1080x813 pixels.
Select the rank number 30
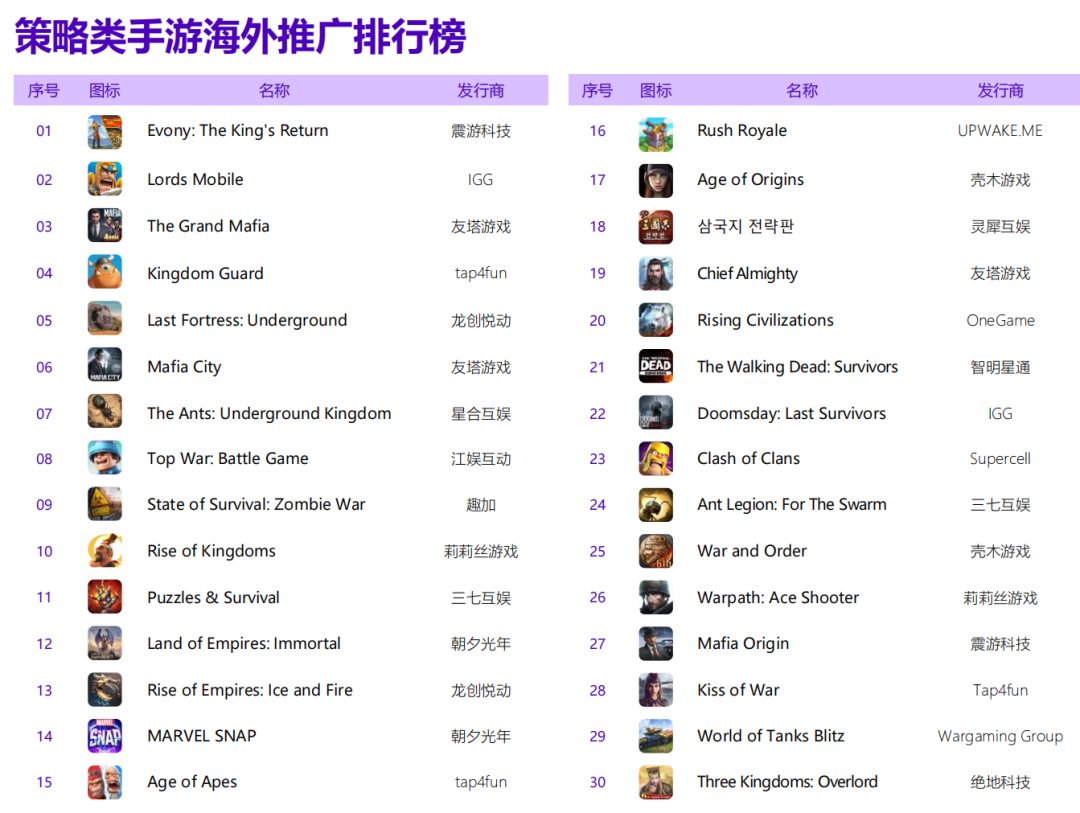[x=597, y=782]
